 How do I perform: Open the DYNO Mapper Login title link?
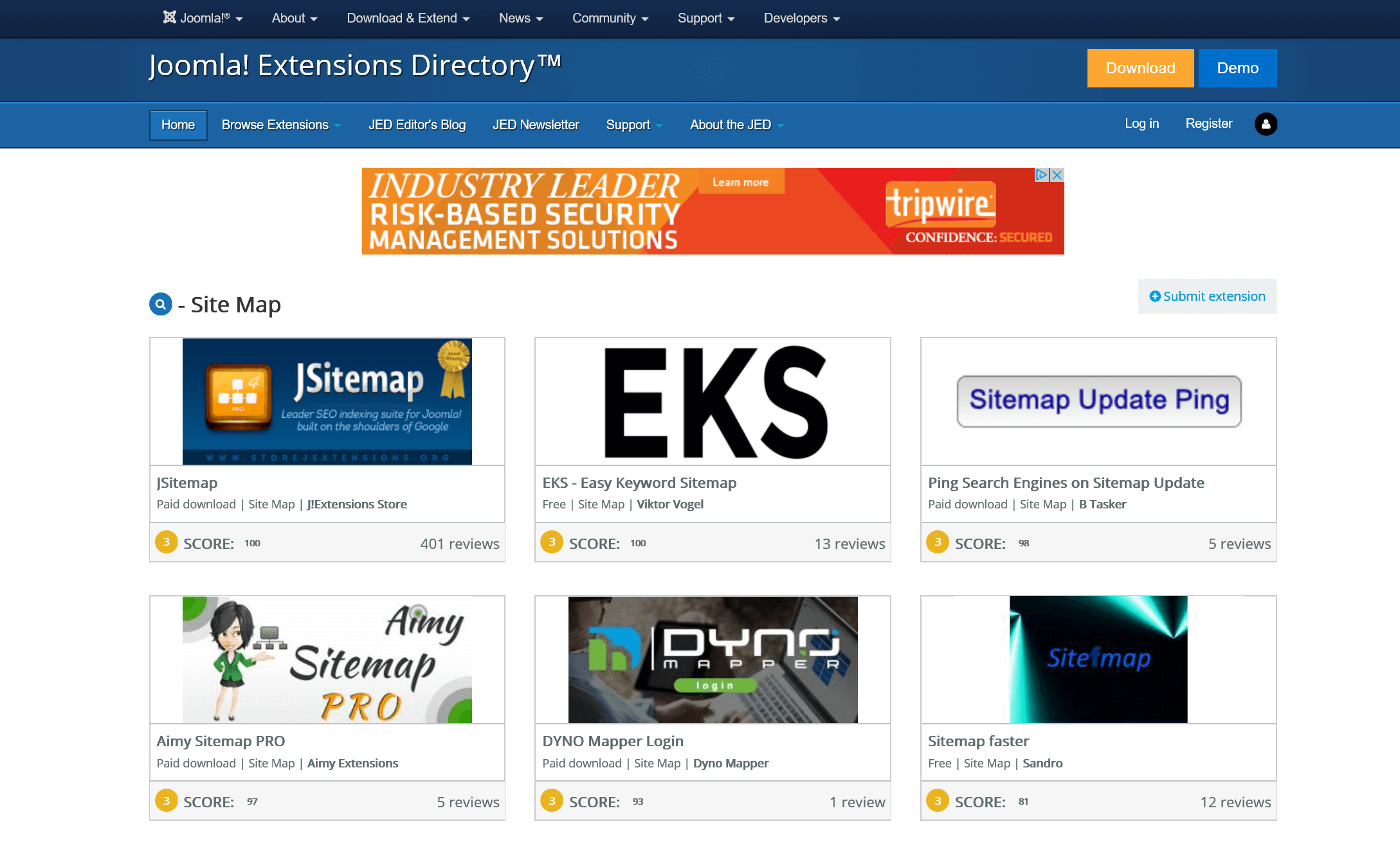[613, 741]
